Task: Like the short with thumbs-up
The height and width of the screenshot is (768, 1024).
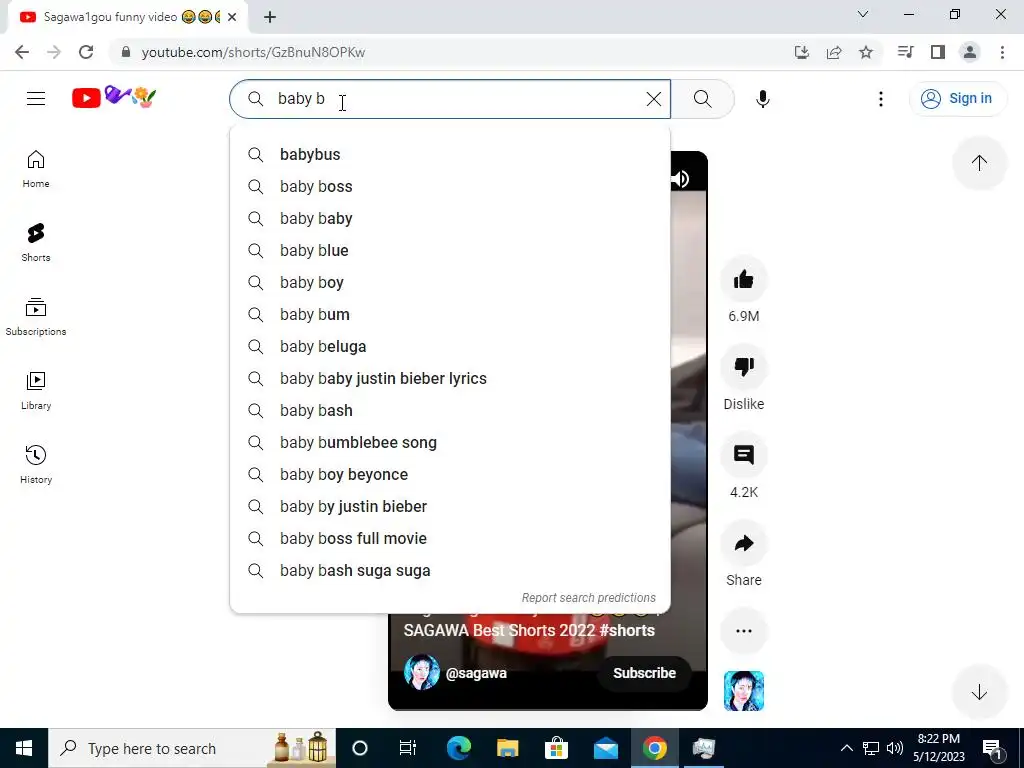Action: click(743, 280)
